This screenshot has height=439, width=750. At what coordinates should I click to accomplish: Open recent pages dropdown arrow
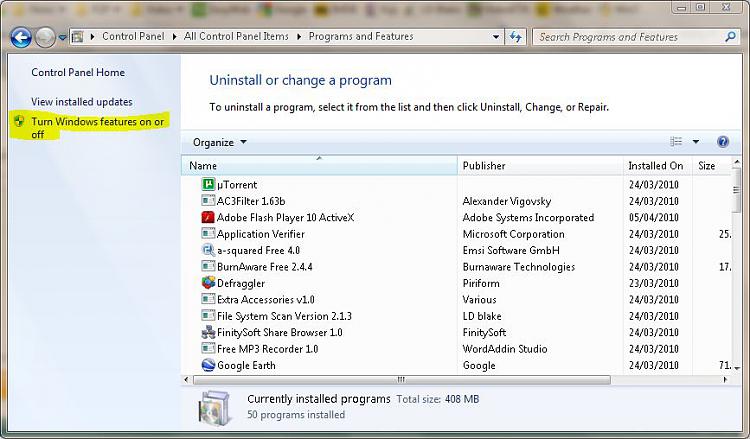point(62,37)
